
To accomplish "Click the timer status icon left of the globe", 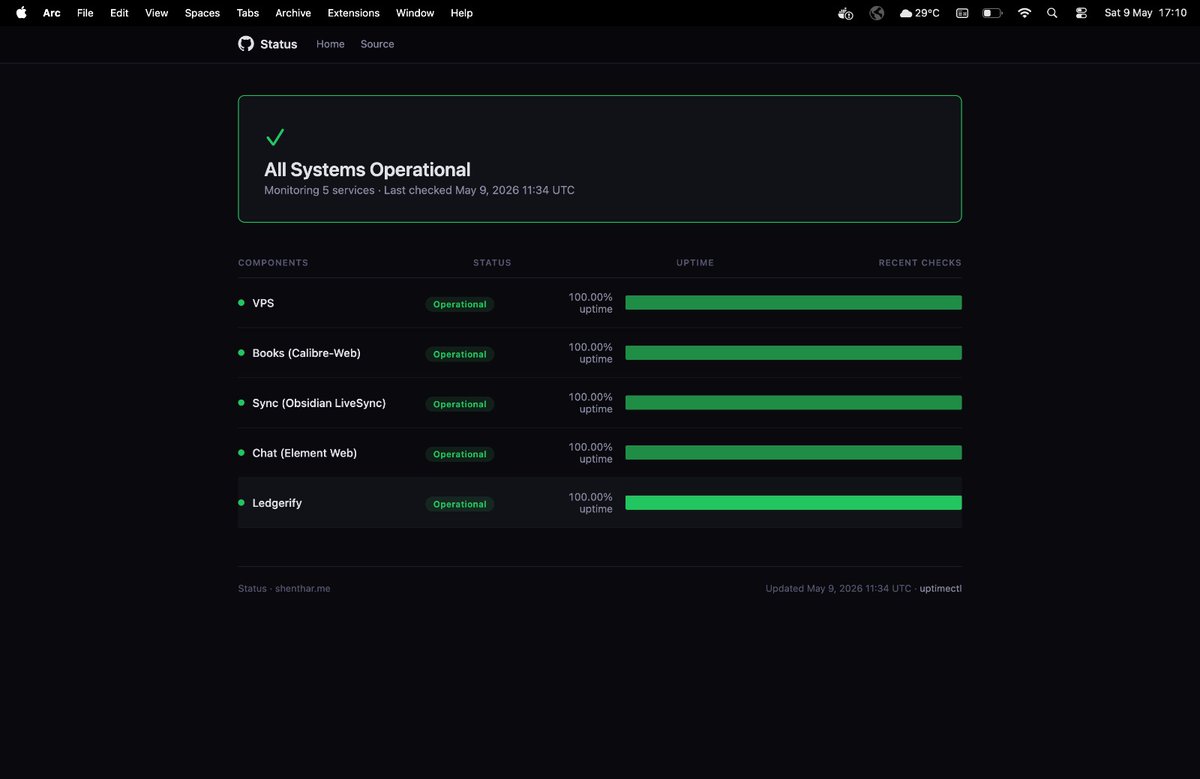I will (846, 13).
